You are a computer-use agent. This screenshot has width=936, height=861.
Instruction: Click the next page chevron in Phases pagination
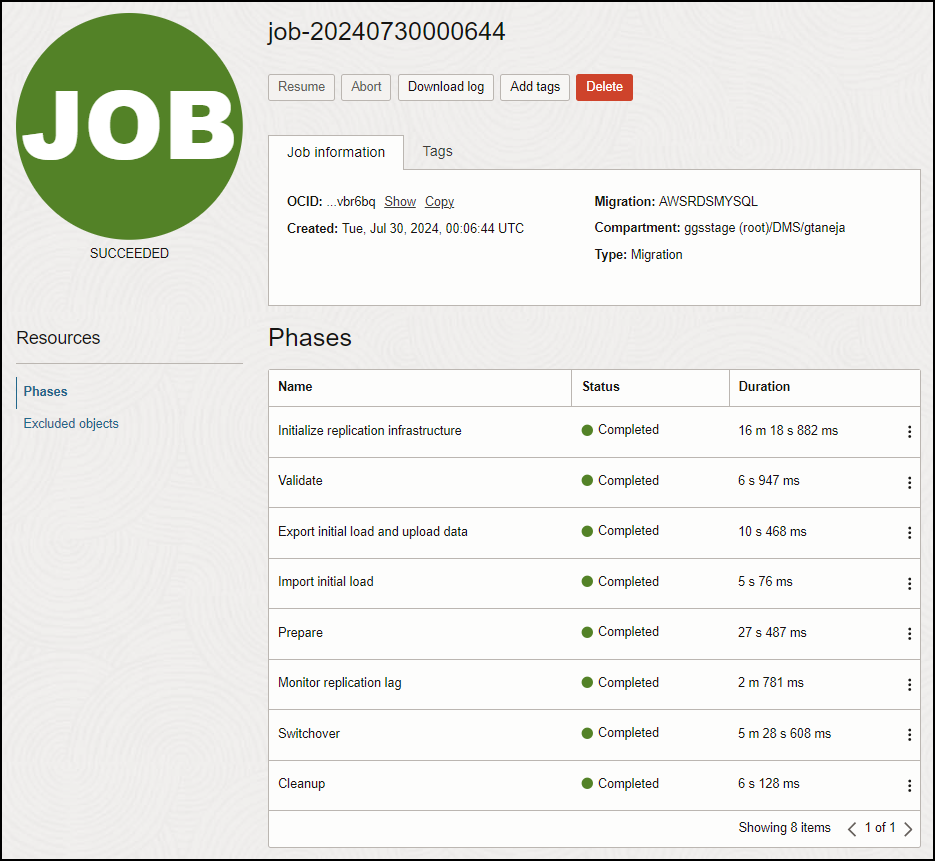tap(908, 828)
